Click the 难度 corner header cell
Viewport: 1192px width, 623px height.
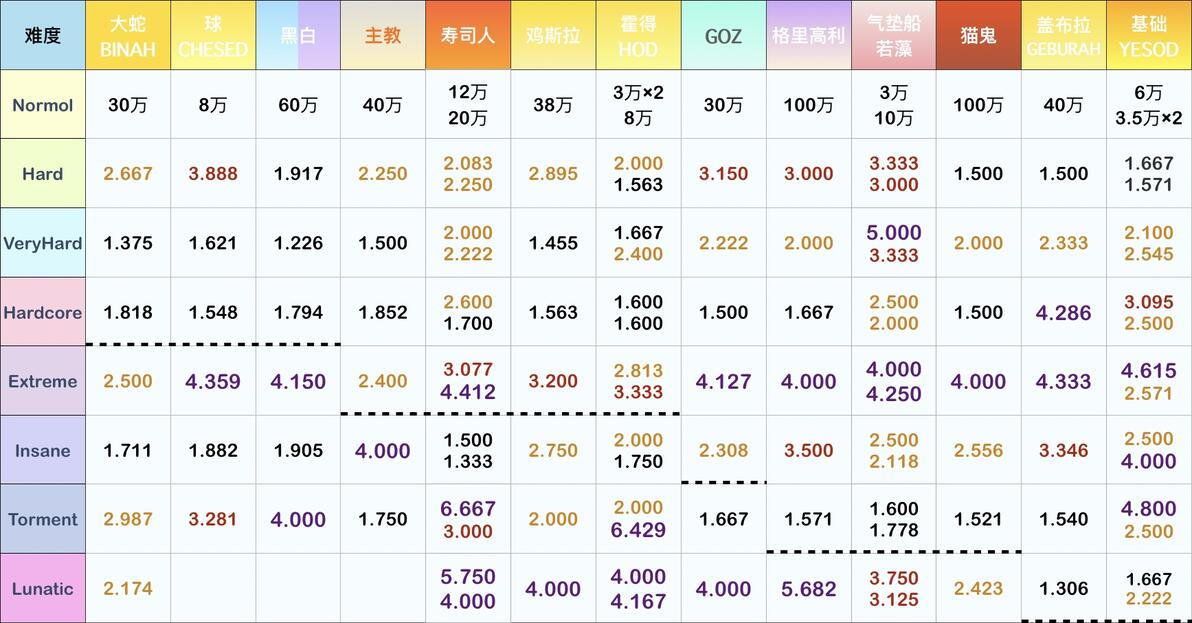43,36
